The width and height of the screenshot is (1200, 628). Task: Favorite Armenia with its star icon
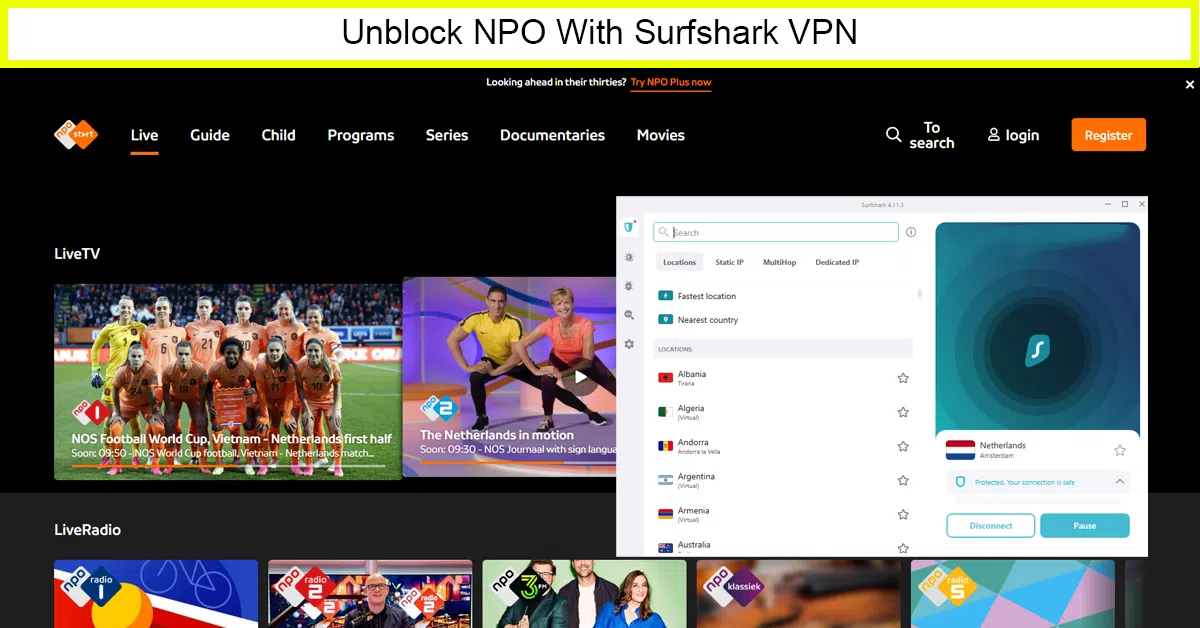pos(903,514)
